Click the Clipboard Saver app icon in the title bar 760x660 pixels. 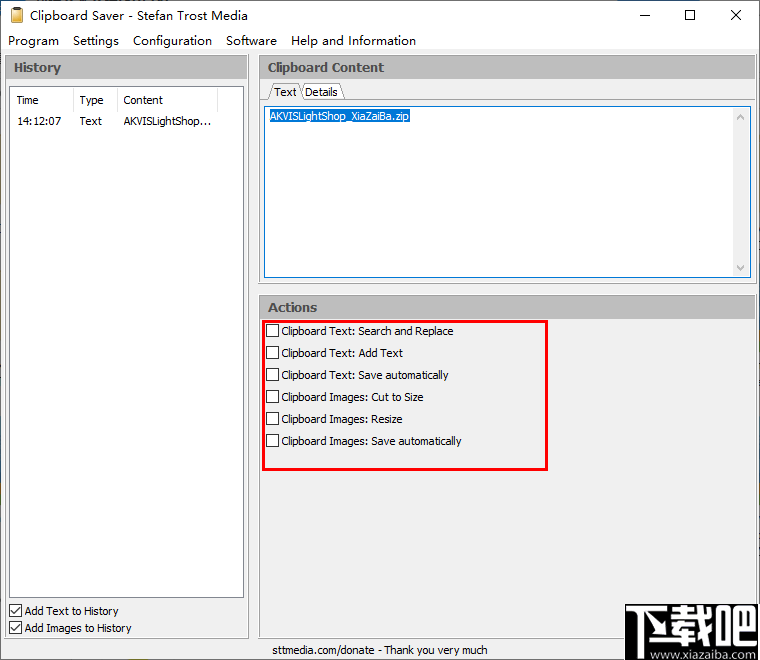(16, 16)
